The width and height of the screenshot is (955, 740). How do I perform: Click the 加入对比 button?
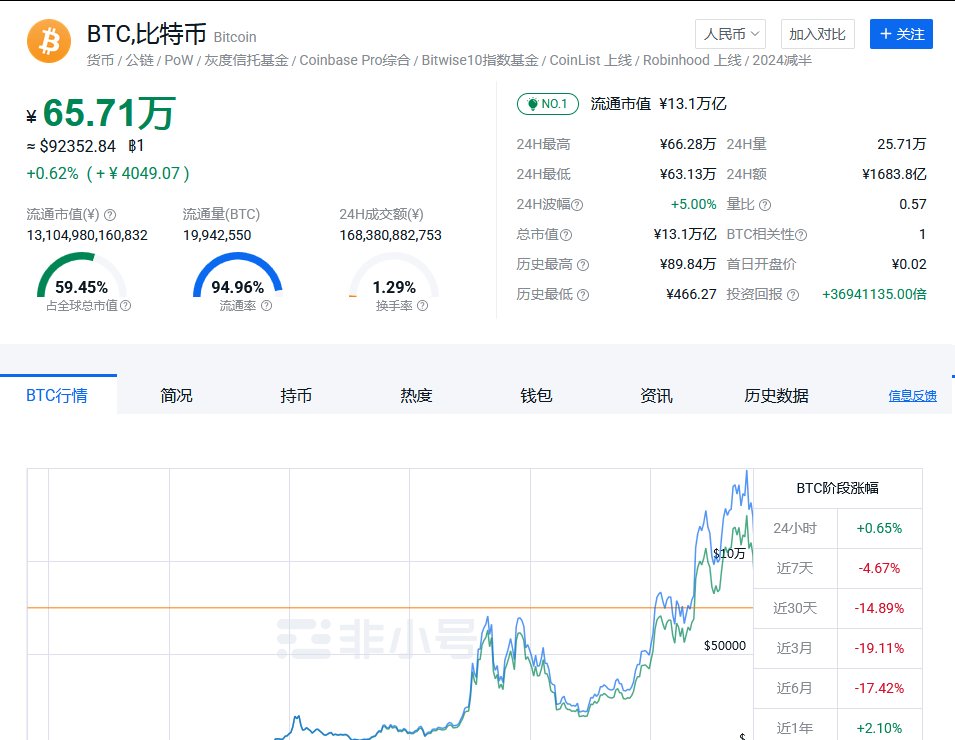click(817, 34)
